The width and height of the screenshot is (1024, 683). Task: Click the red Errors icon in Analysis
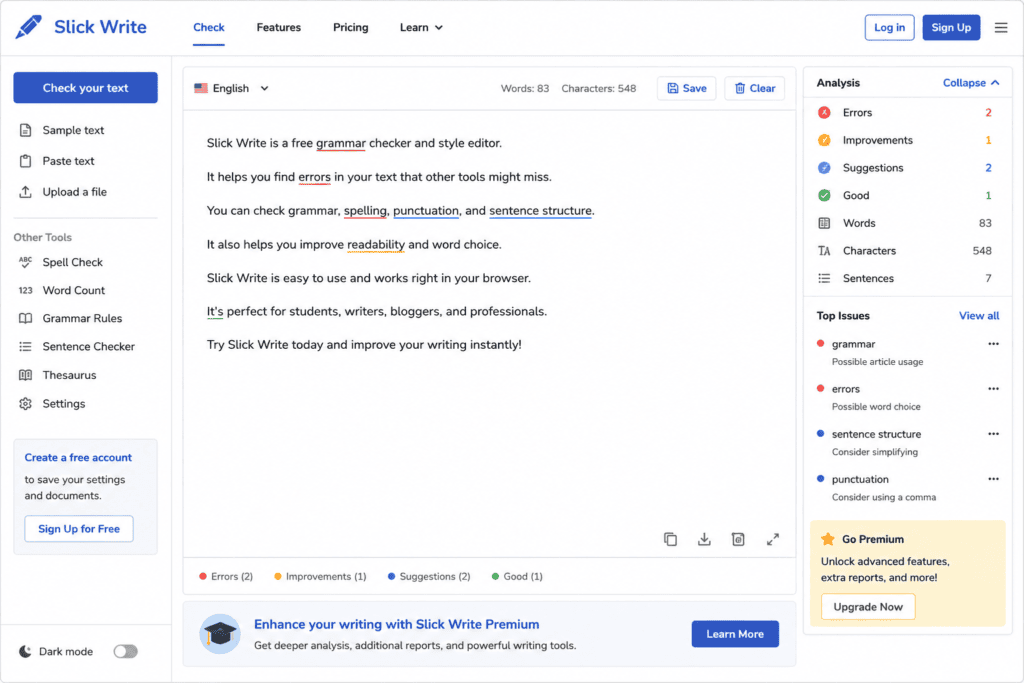click(824, 112)
